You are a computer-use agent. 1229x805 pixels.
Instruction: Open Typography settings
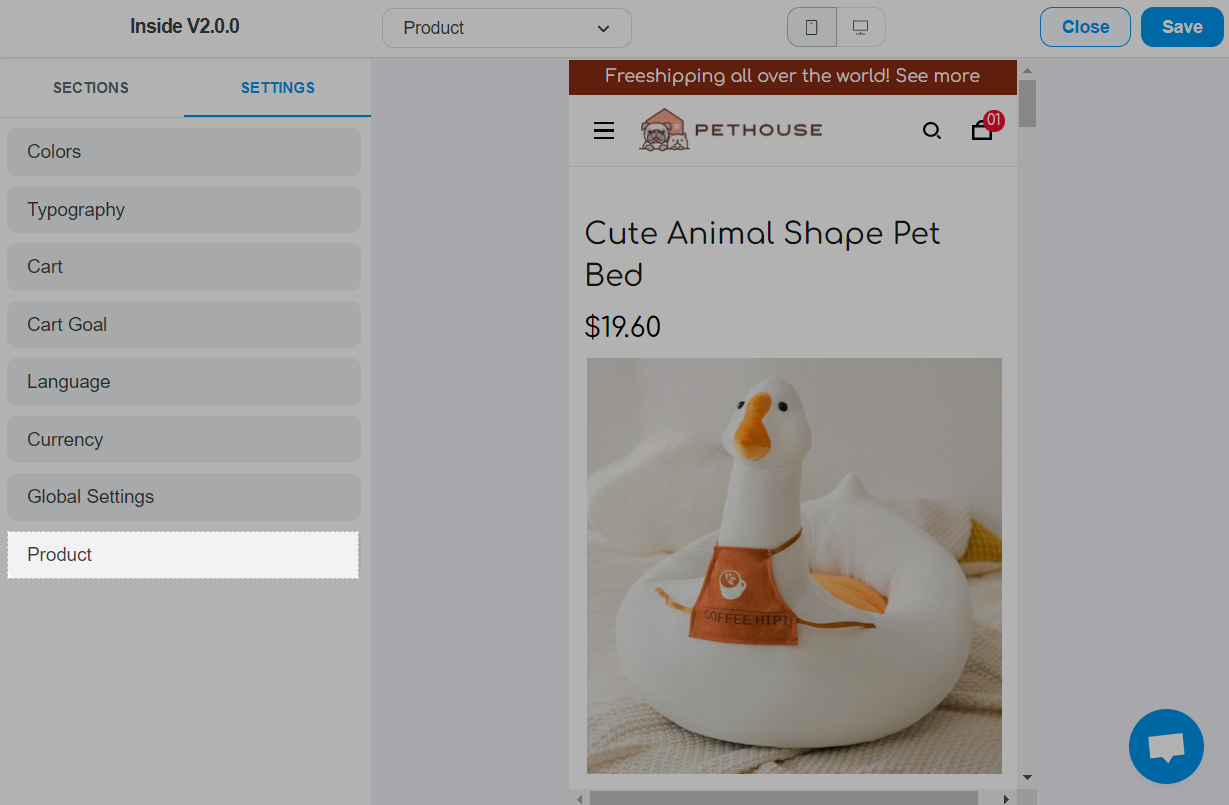[184, 210]
